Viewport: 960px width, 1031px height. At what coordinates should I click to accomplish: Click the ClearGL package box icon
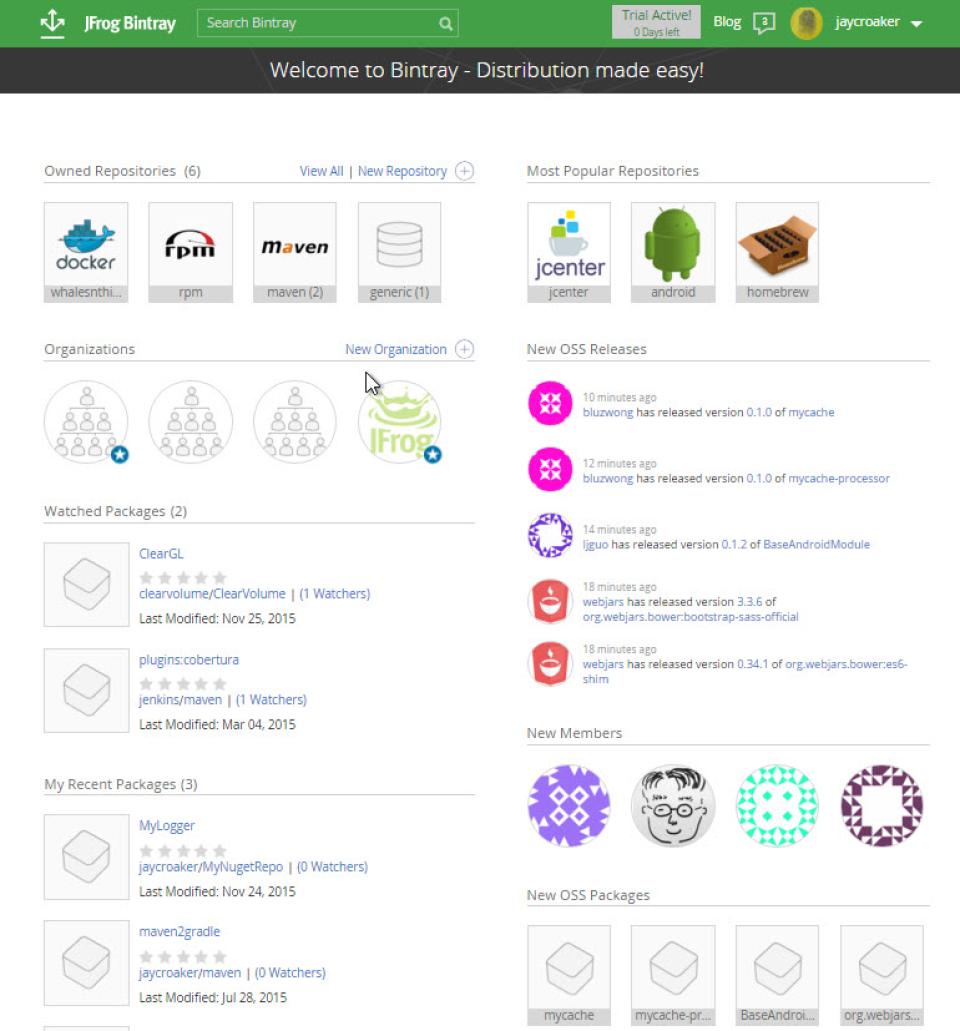click(x=86, y=585)
